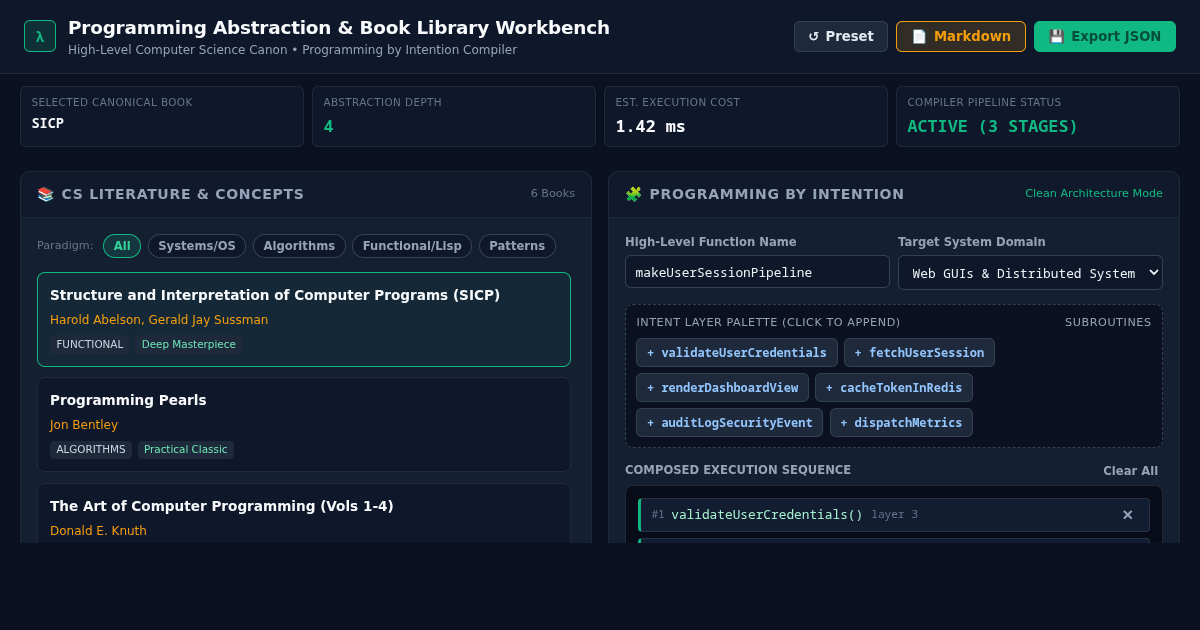
Task: Click the 'Practical Classic' tag
Action: pos(186,450)
